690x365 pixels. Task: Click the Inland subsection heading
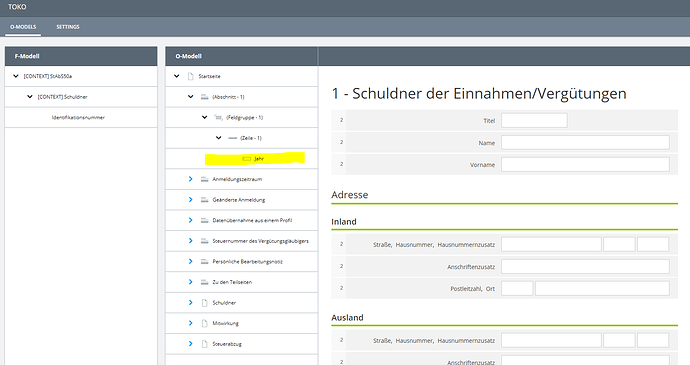(344, 221)
